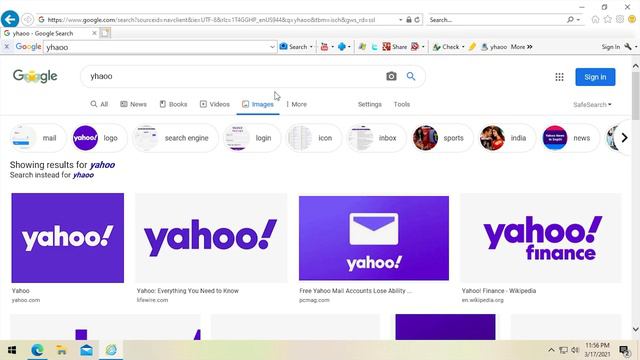This screenshot has width=640, height=360.
Task: Click the Home icon in browser toolbar
Action: [596, 20]
